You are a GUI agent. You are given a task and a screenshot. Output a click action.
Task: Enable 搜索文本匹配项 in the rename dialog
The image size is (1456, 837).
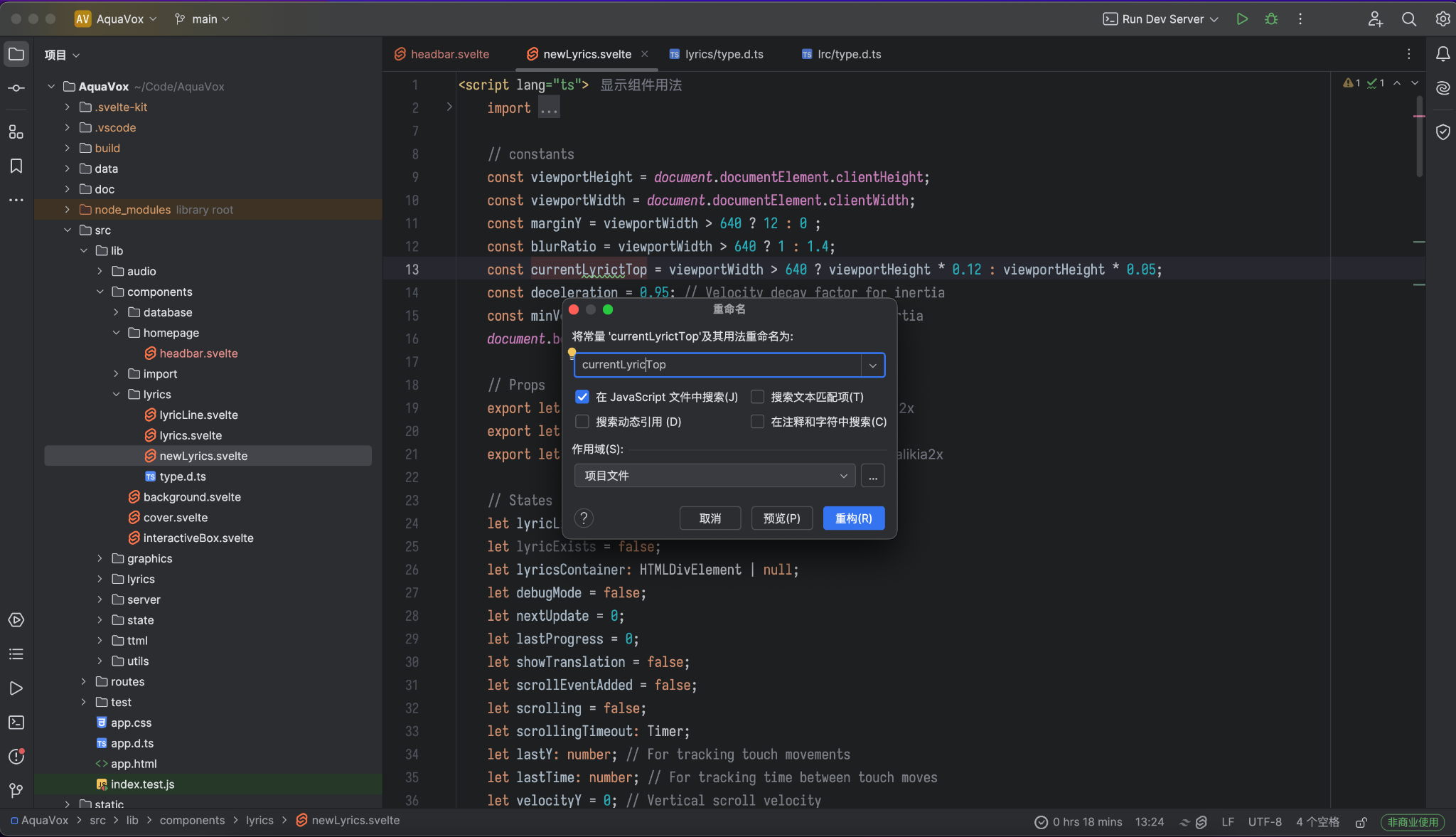pos(758,397)
